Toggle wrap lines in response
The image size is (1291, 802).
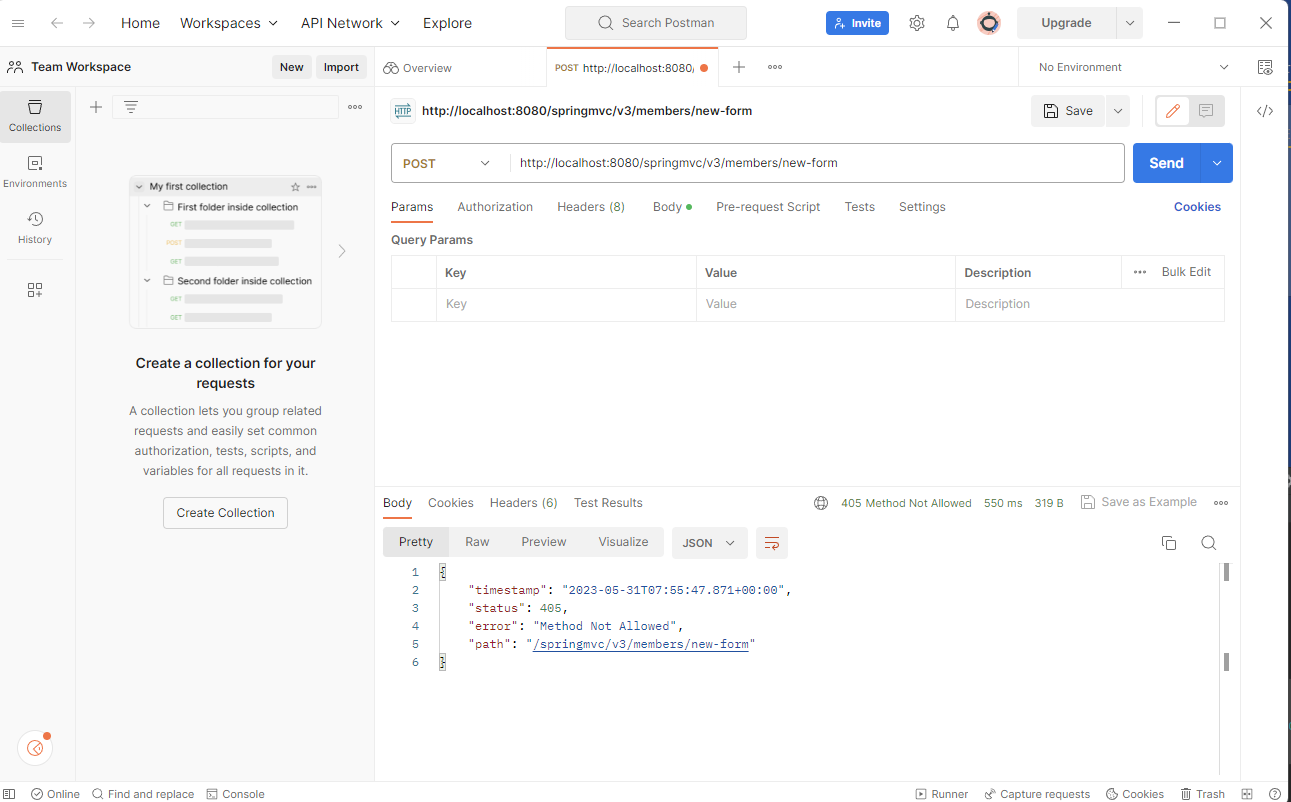tap(772, 543)
